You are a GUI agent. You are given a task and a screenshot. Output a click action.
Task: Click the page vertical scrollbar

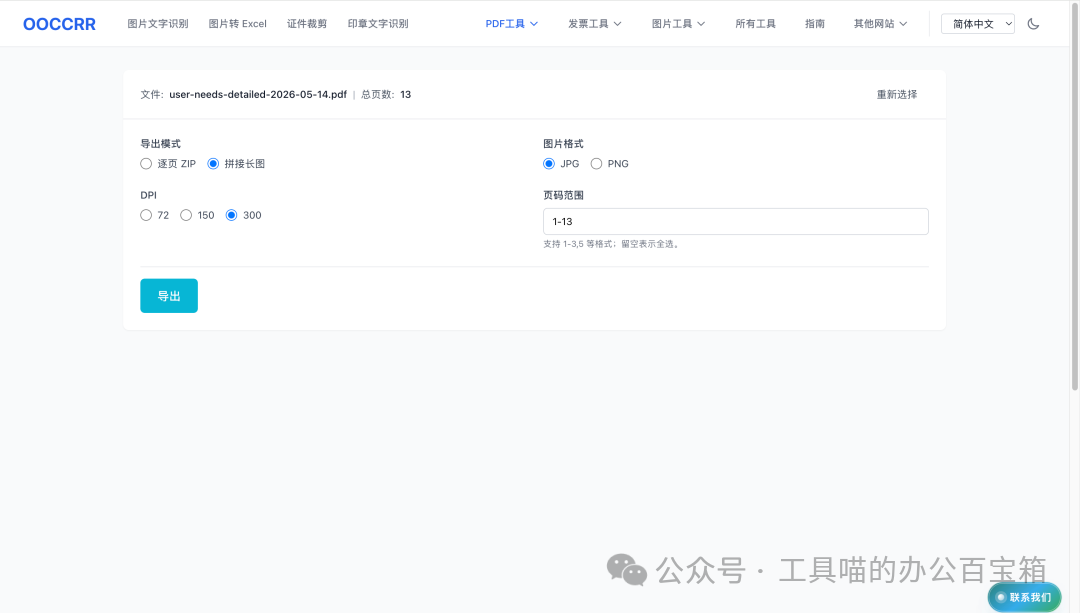pos(1074,196)
